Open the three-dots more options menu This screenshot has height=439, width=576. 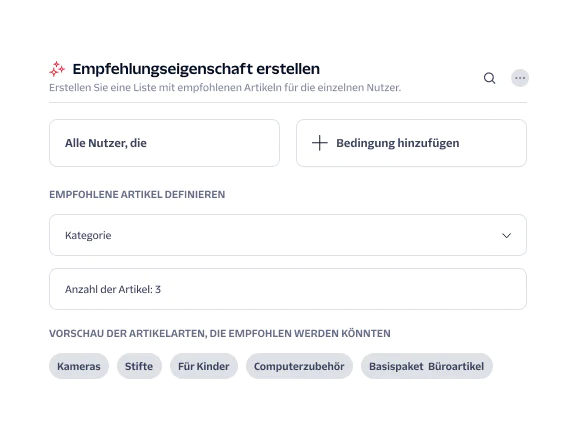[520, 78]
